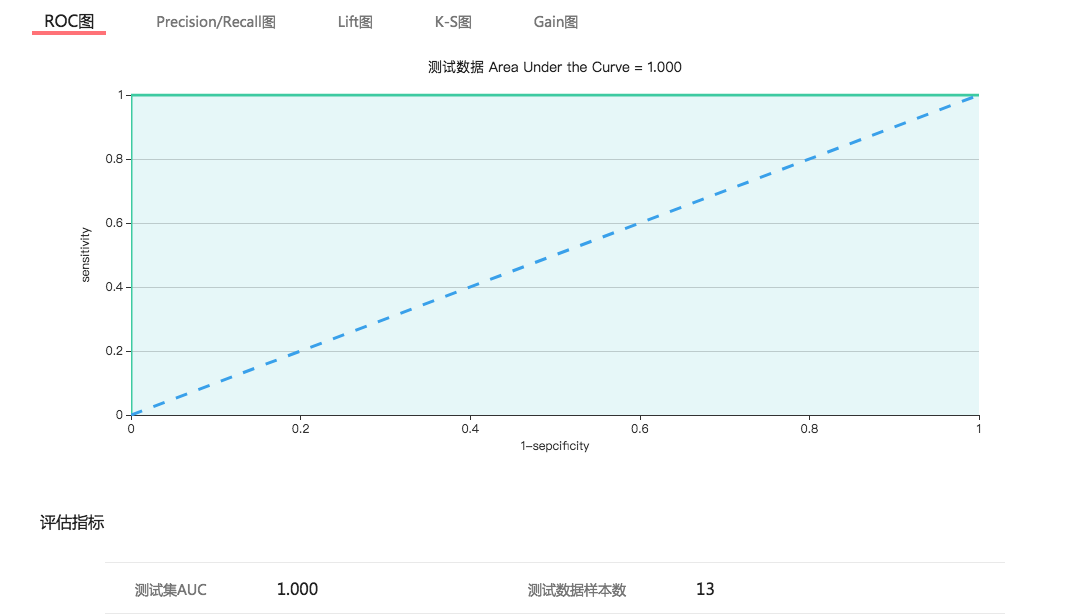Switch to the ROC图 tab
The height and width of the screenshot is (616, 1083).
tap(69, 21)
